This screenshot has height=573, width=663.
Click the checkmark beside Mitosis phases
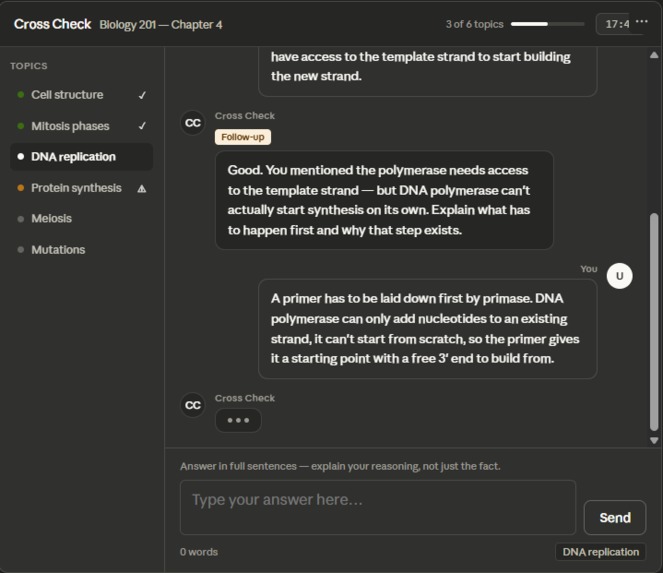(142, 126)
